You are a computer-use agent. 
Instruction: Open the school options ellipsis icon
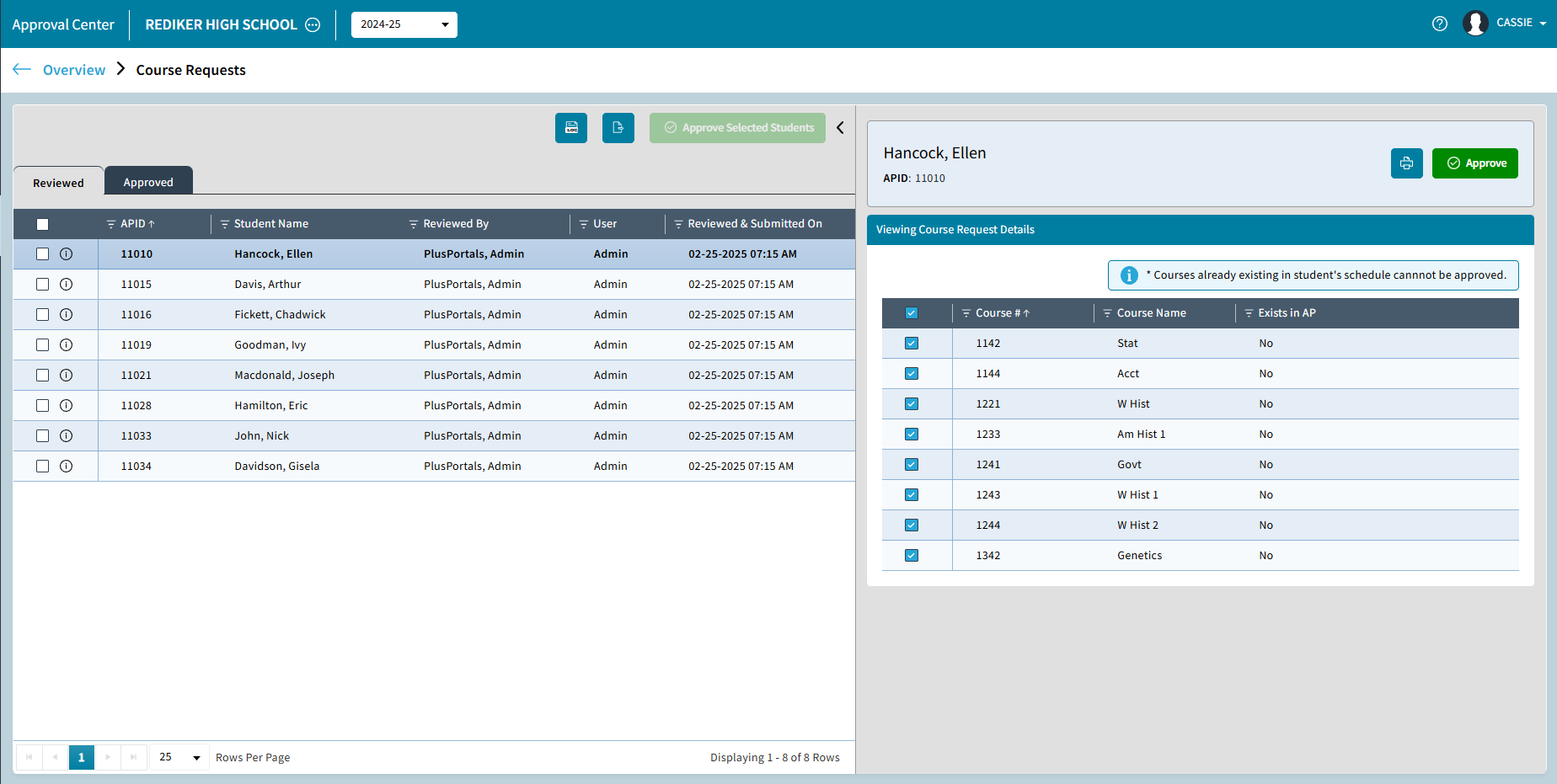pos(313,24)
